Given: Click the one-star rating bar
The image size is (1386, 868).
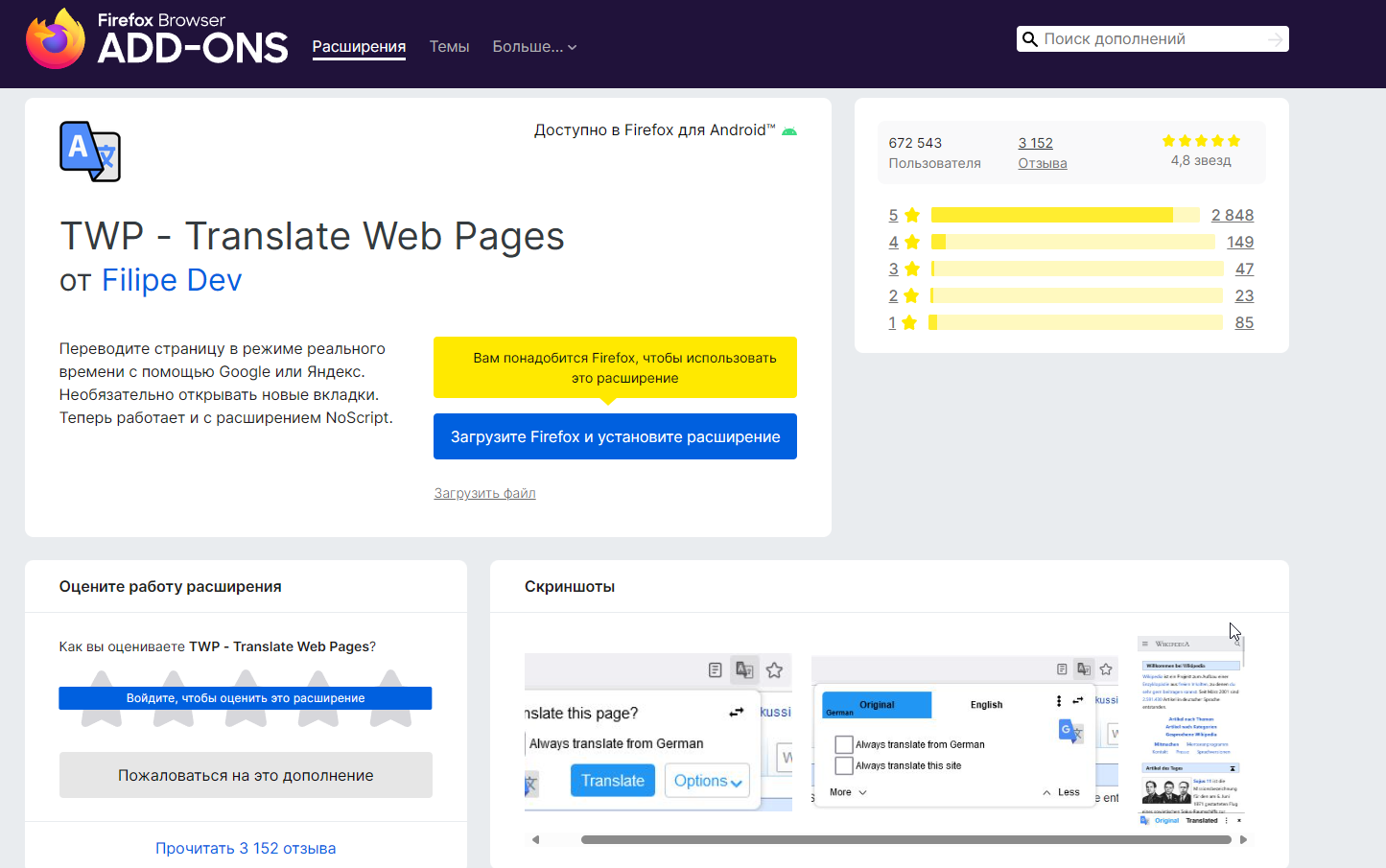Looking at the screenshot, I should [x=1076, y=322].
